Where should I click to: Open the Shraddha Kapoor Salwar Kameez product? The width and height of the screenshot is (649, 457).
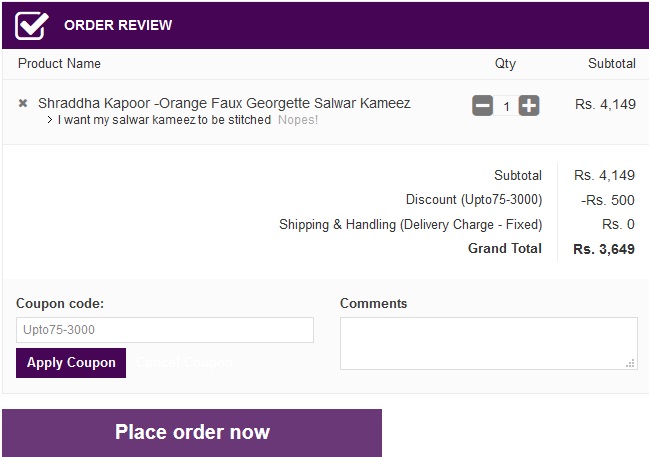pyautogui.click(x=224, y=103)
